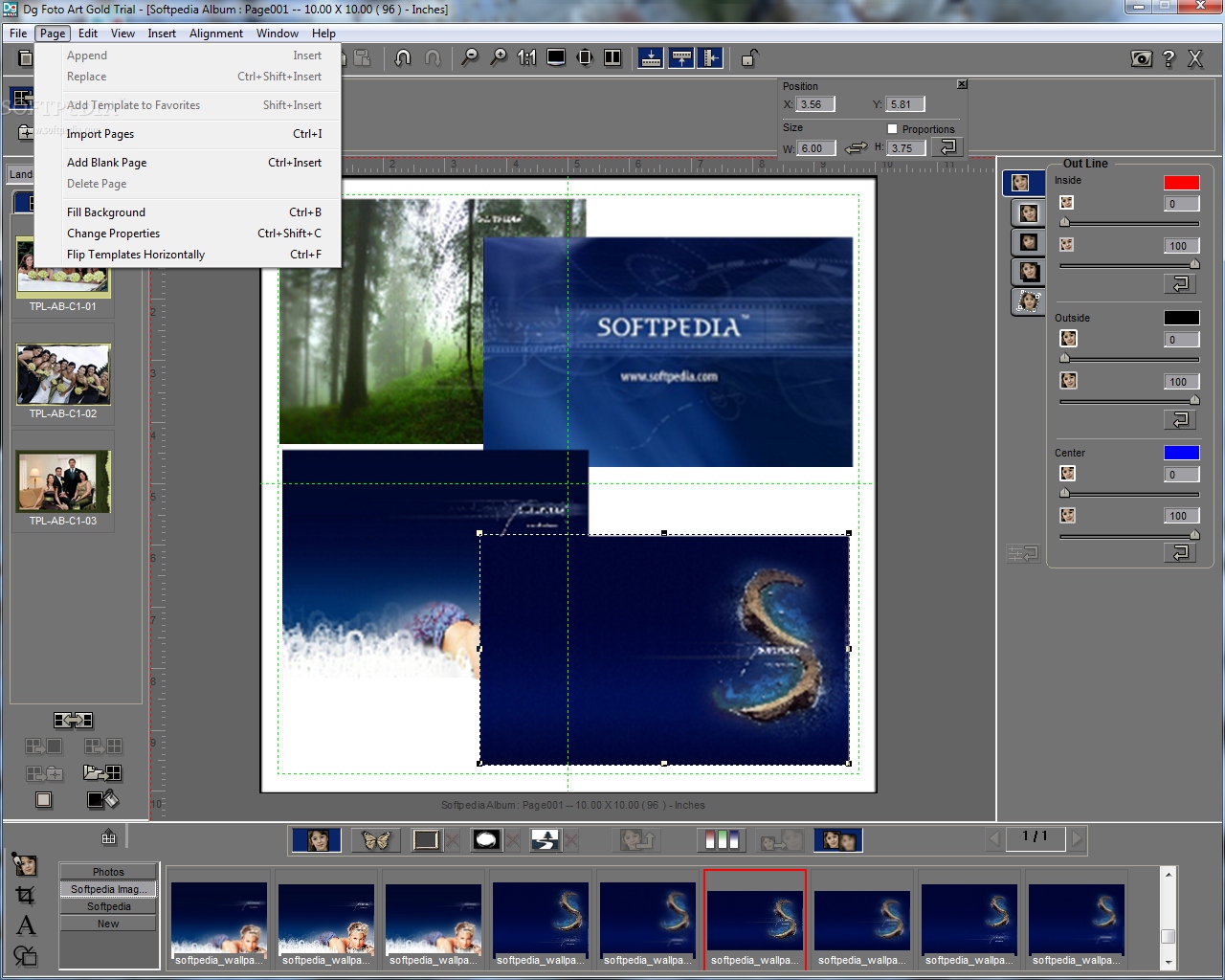Go to next page arrow
1225x980 pixels.
click(x=1078, y=838)
